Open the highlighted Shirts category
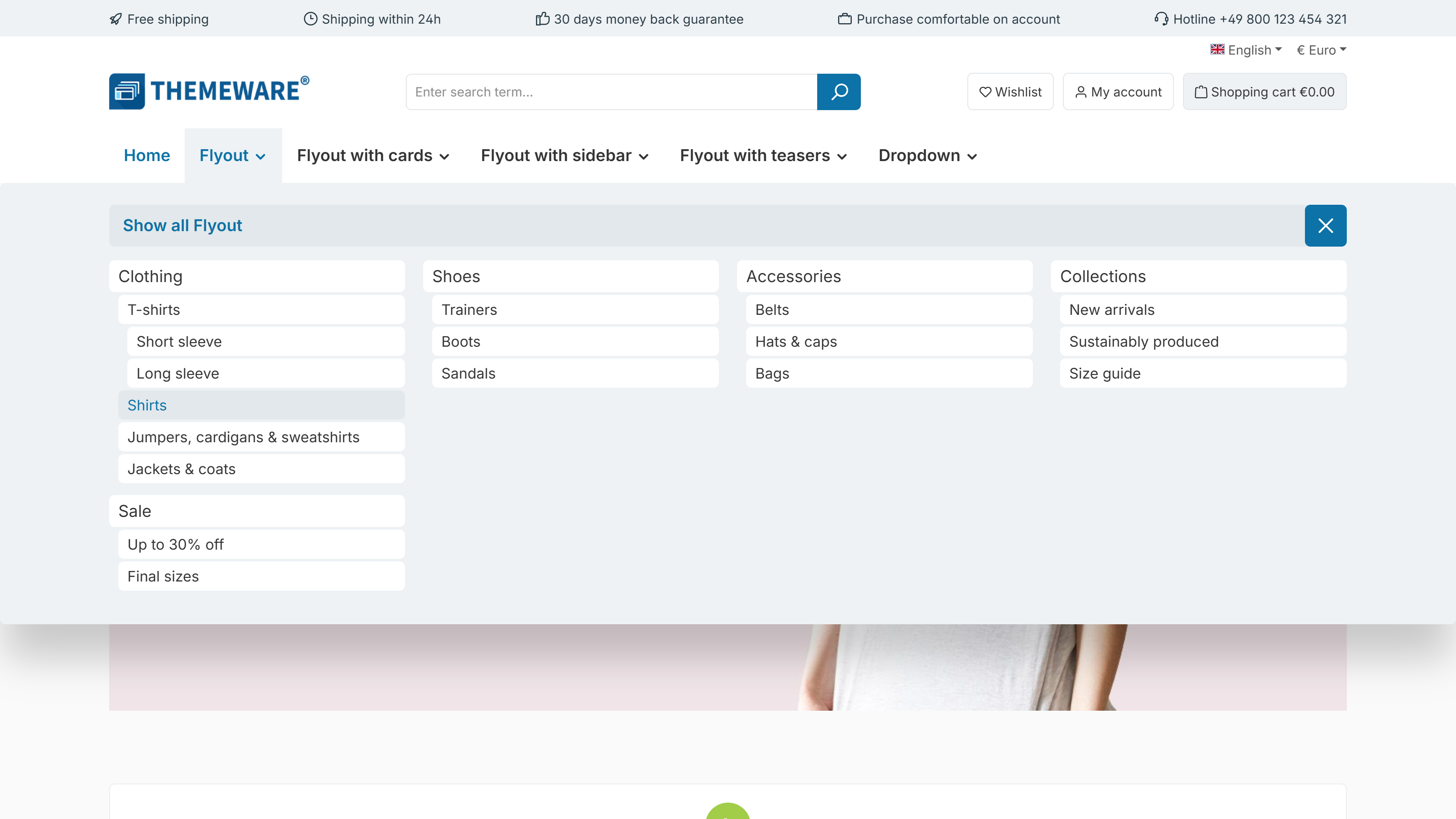The width and height of the screenshot is (1456, 819). tap(262, 405)
